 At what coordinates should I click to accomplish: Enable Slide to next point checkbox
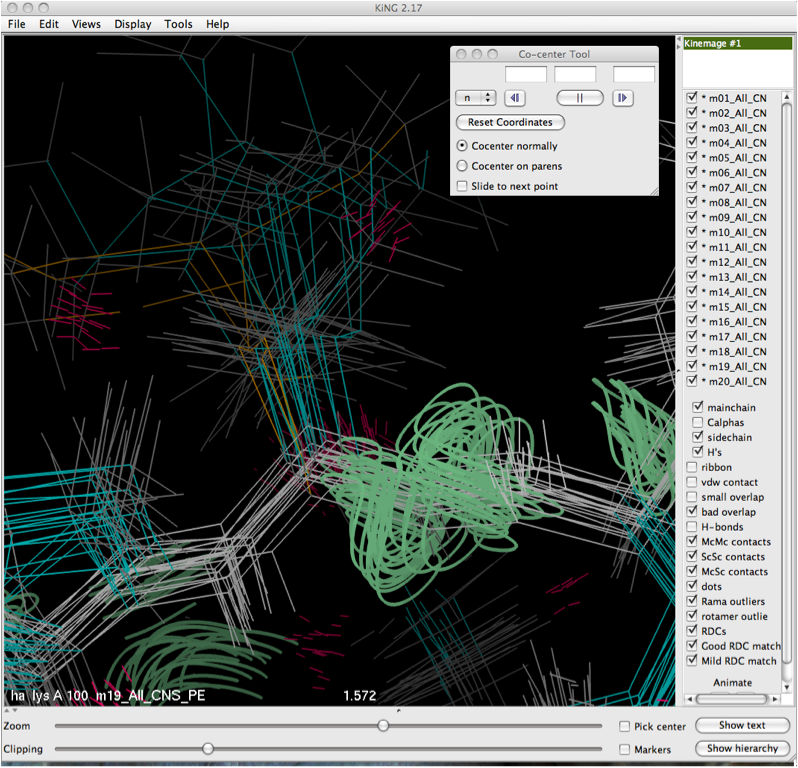[462, 186]
